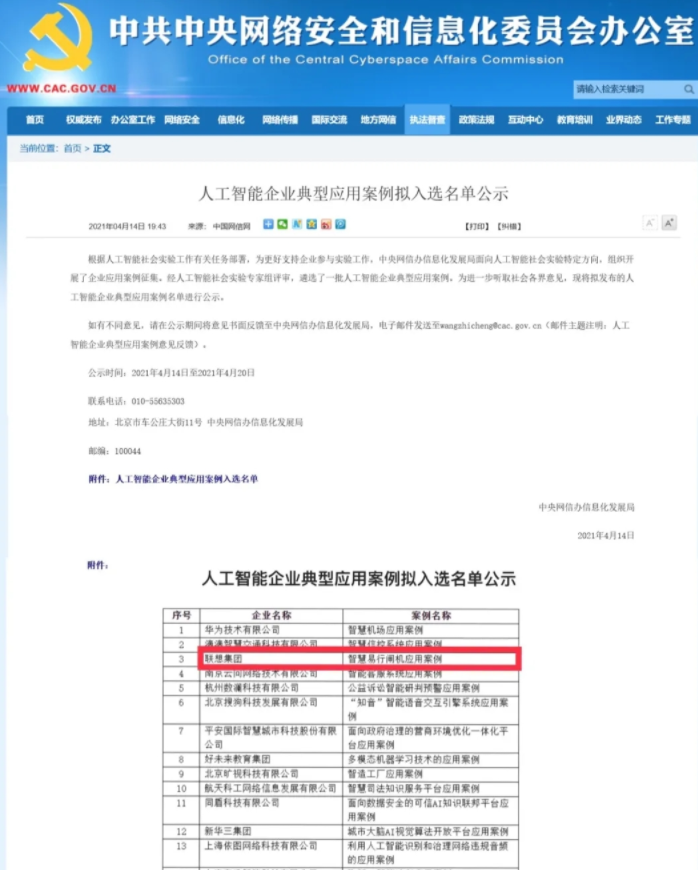Click the address line 北京市车公庄大街11号
This screenshot has height=870, width=698.
[x=159, y=422]
